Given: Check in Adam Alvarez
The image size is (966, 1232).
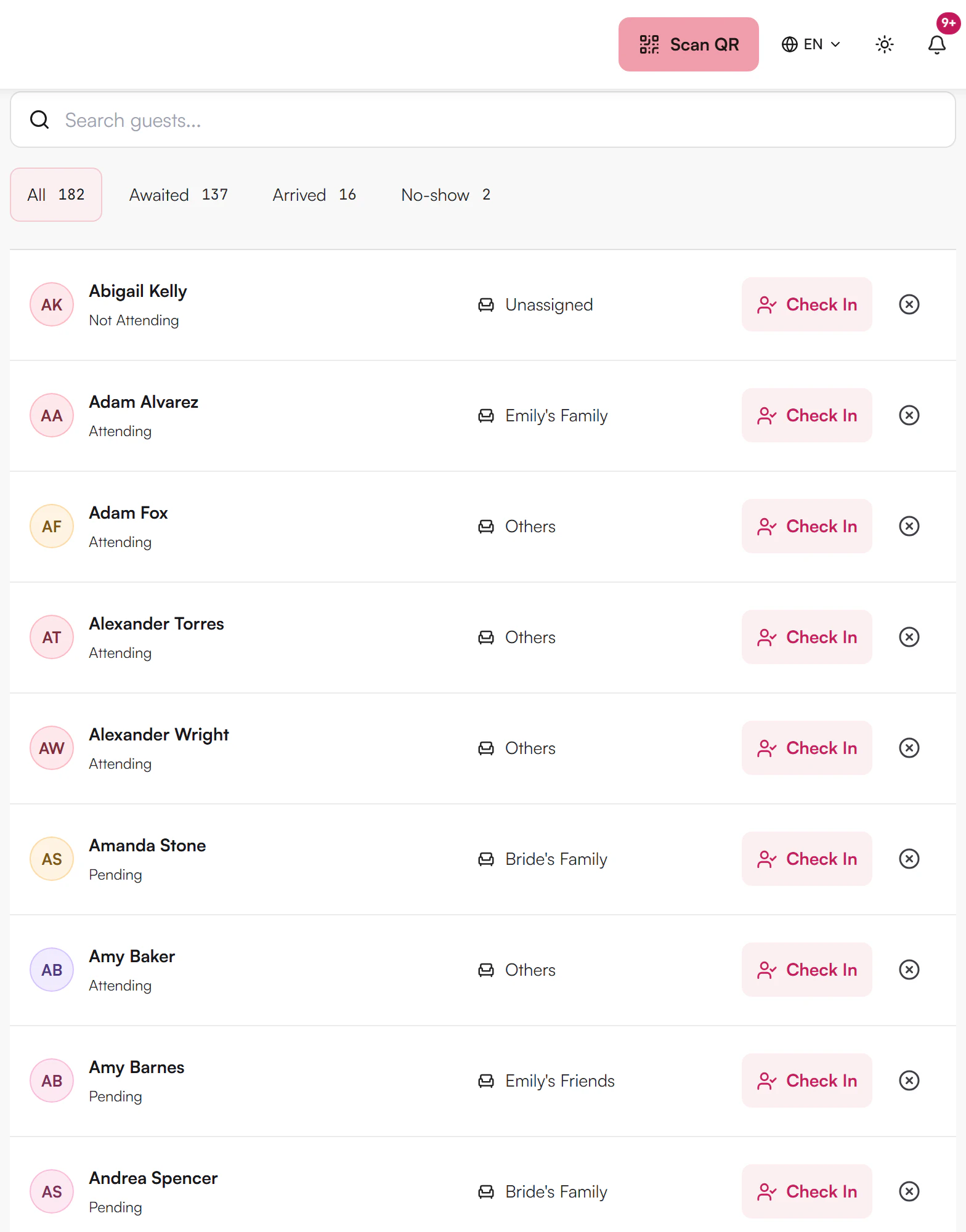Looking at the screenshot, I should click(807, 415).
